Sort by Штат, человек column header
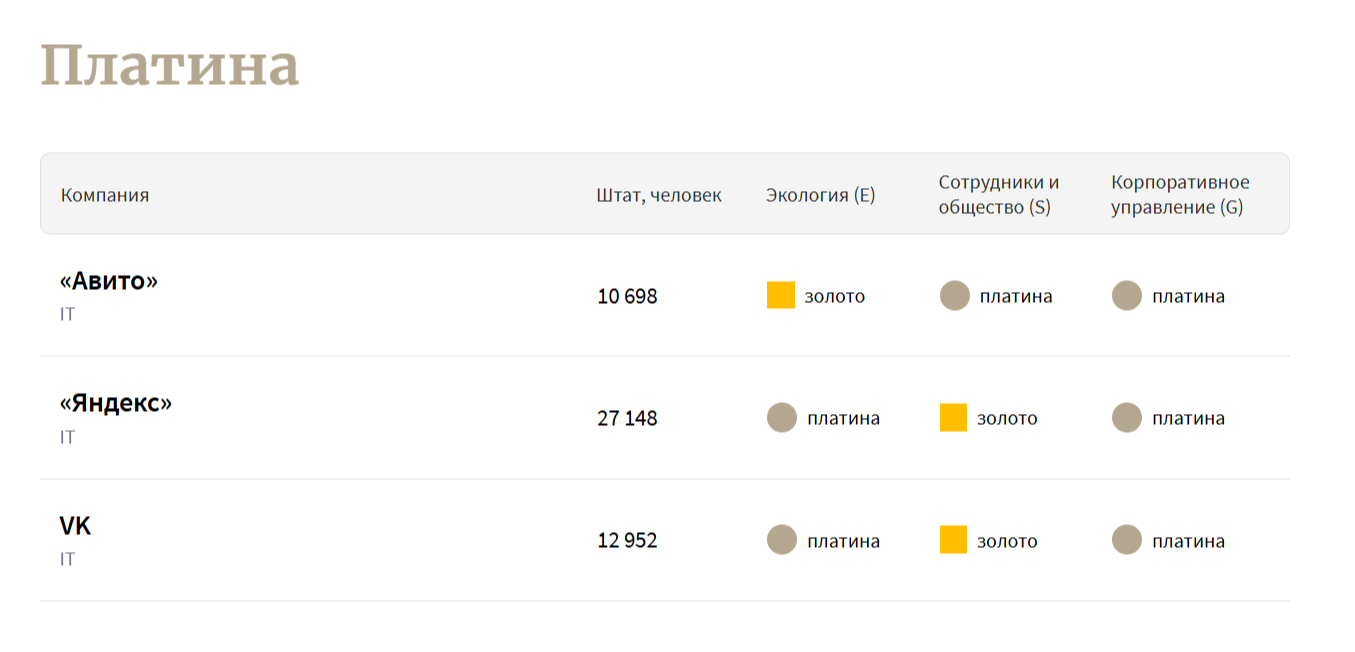 pyautogui.click(x=659, y=195)
